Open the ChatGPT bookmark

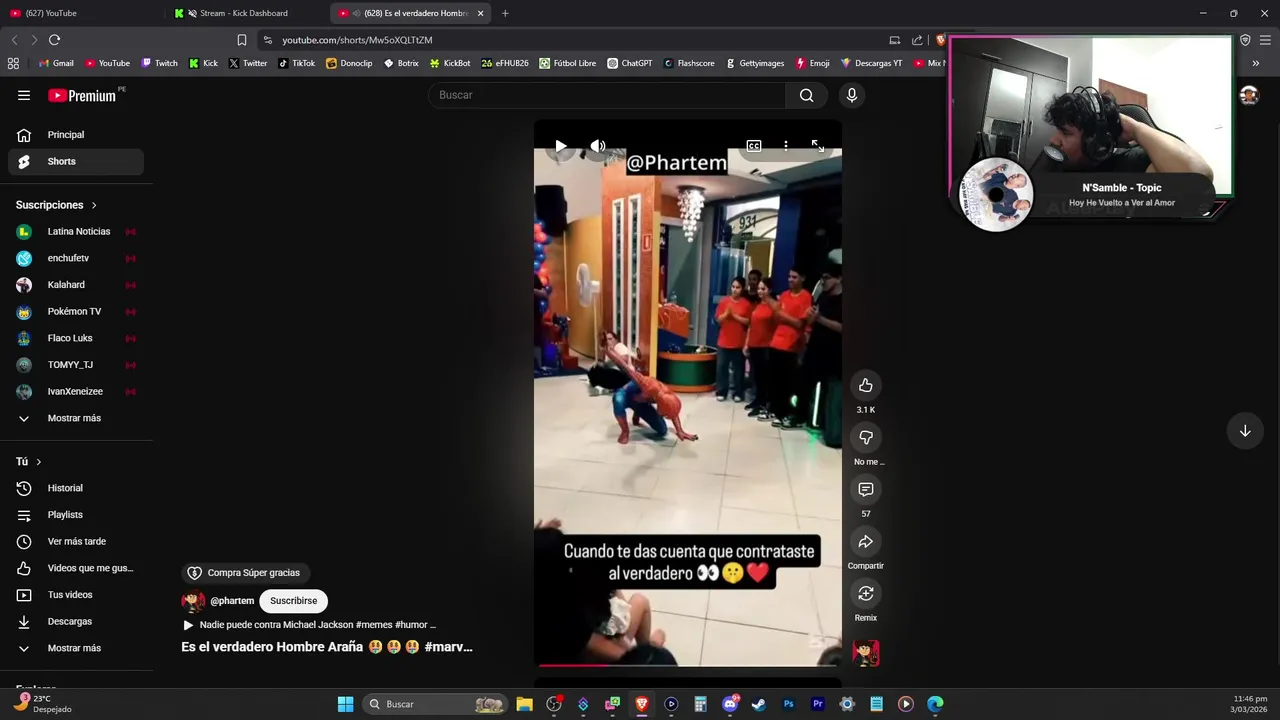(630, 63)
